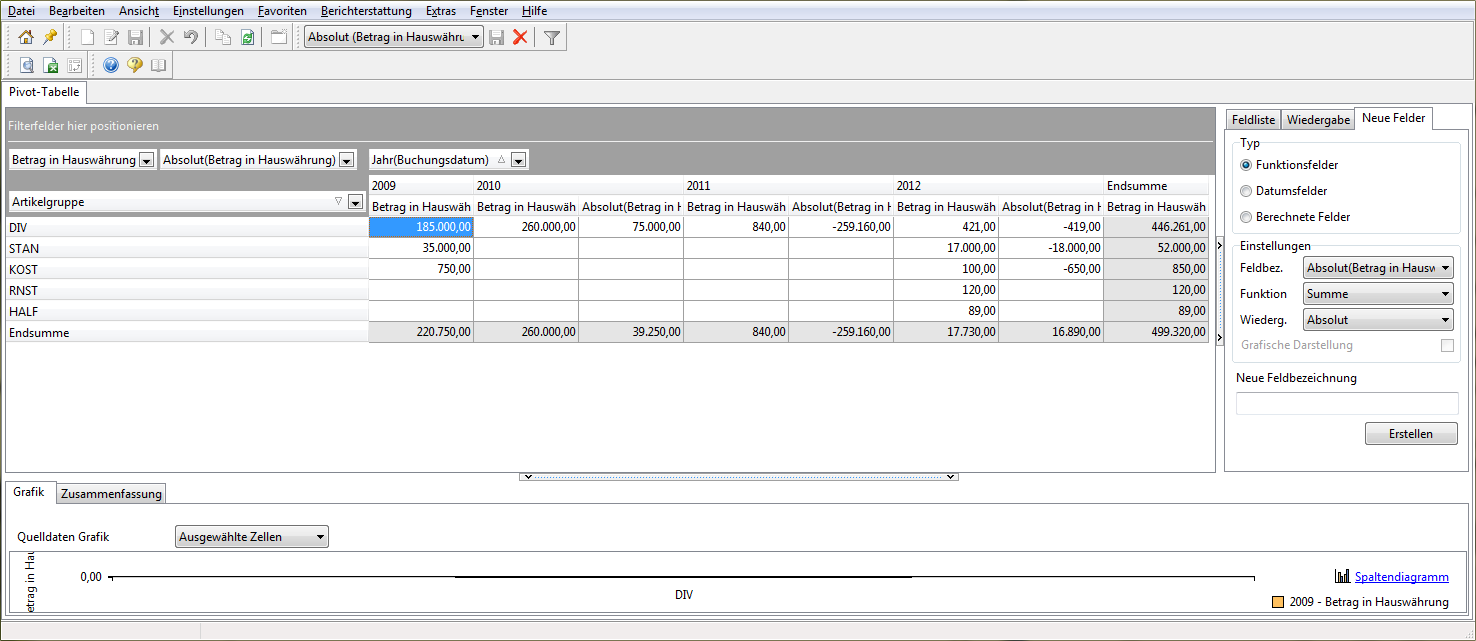Screen dimensions: 1476x641
Task: Open the manual book icon
Action: point(159,65)
